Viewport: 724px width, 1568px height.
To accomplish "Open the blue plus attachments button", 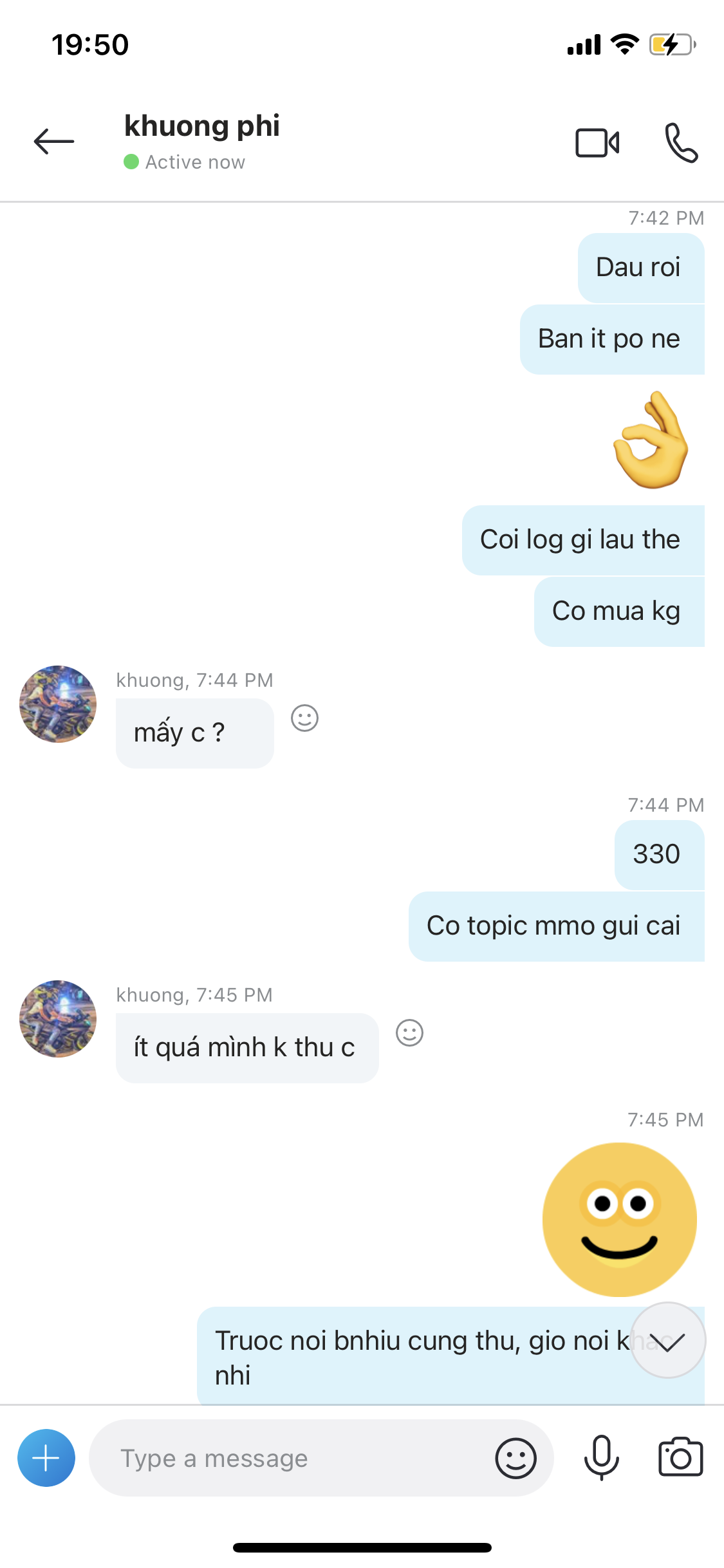I will click(46, 1458).
